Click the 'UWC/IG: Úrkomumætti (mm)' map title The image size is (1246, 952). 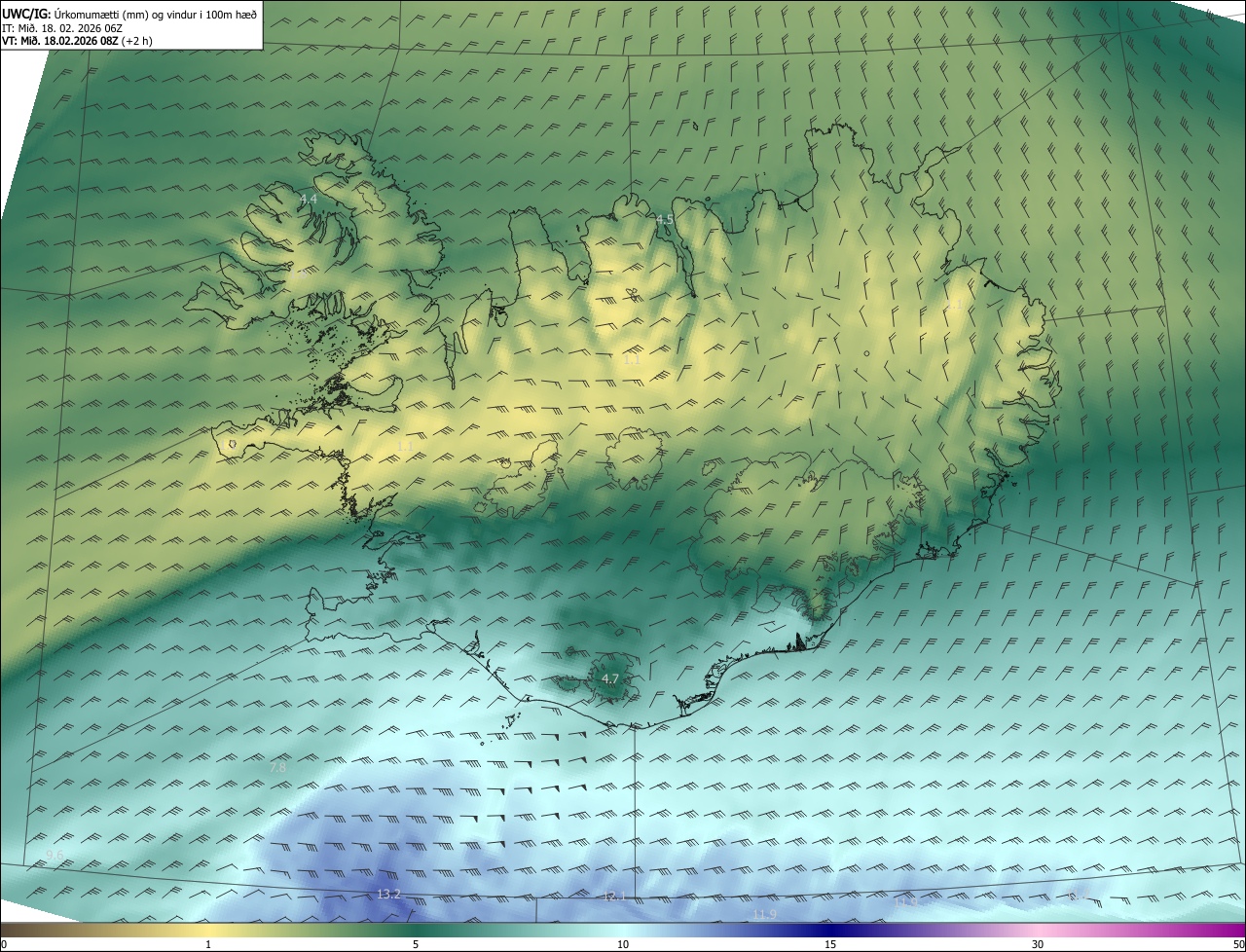click(129, 13)
